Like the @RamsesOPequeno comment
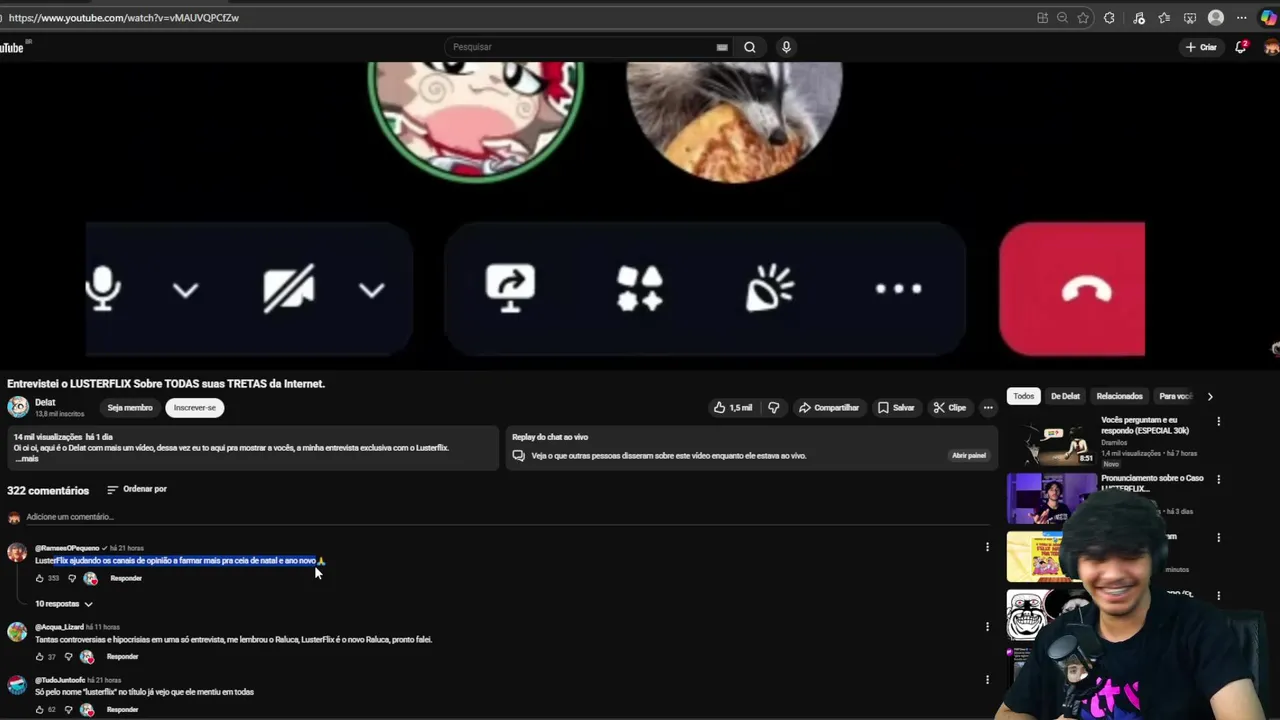1280x720 pixels. [40, 579]
